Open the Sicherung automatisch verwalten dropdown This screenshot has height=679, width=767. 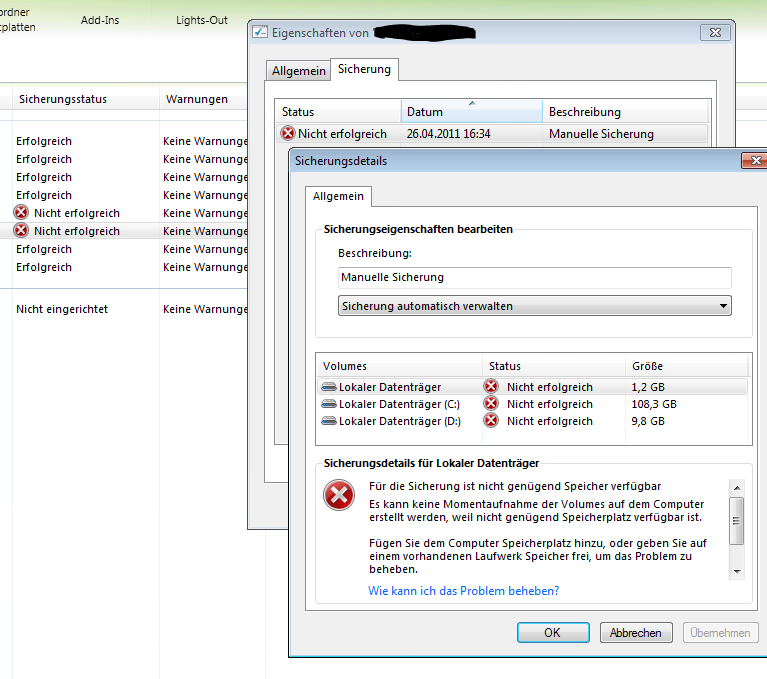[x=535, y=306]
